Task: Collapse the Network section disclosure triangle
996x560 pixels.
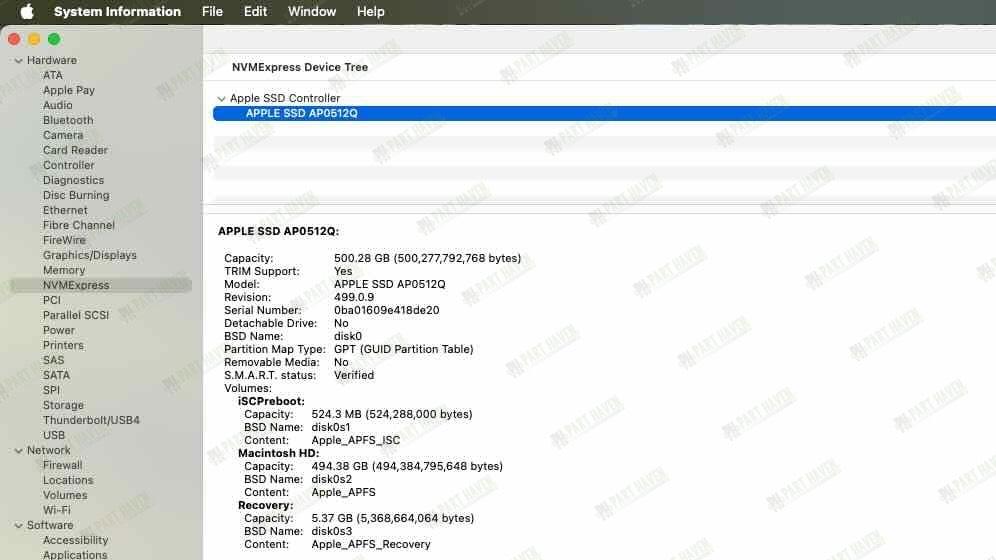Action: pos(18,451)
